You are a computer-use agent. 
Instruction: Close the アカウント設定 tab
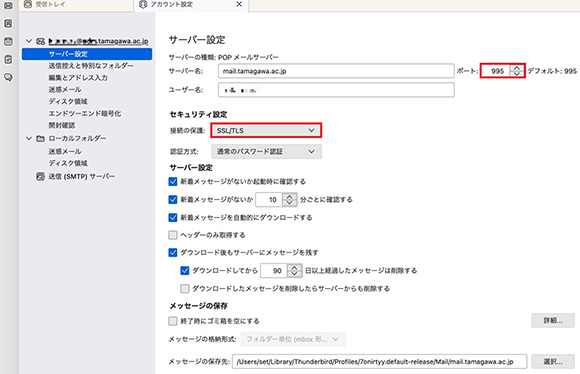(239, 4)
